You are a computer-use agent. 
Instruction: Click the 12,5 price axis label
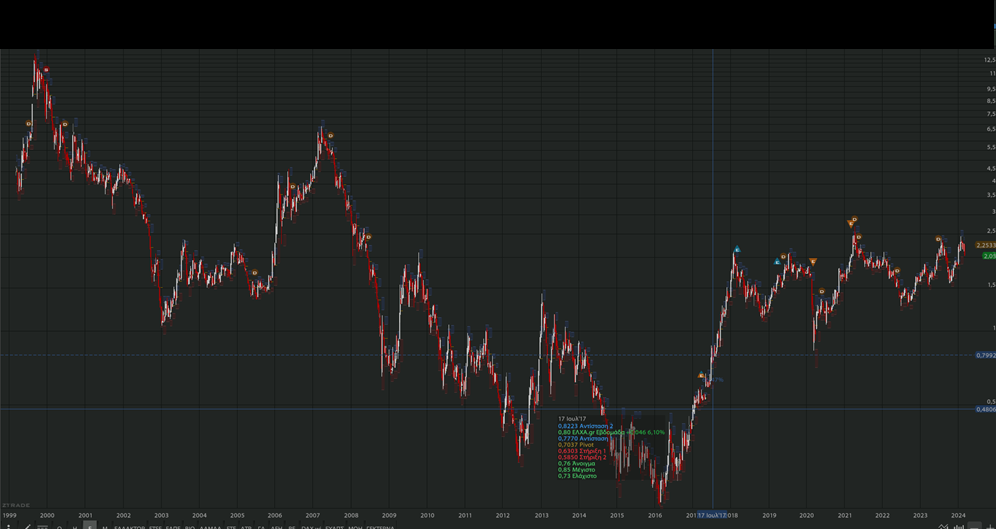(990, 60)
